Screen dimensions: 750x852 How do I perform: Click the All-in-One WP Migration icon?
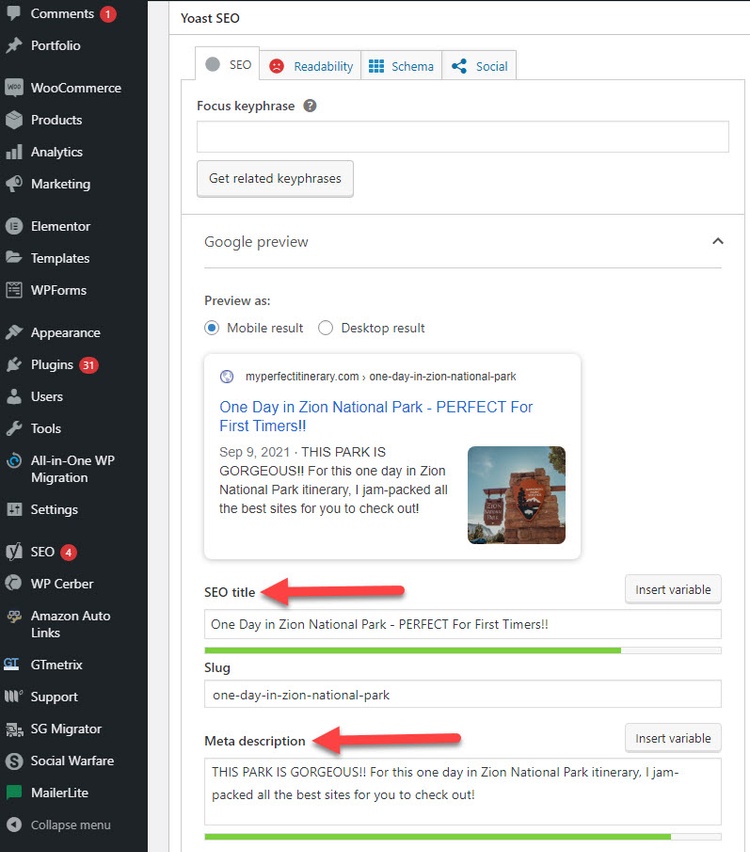(x=14, y=461)
